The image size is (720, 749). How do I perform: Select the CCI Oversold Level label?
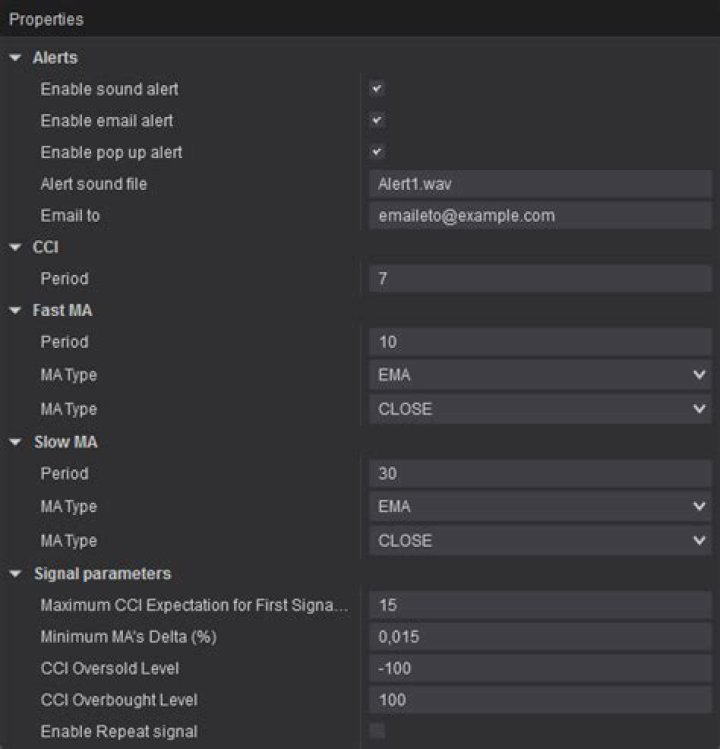tap(110, 668)
